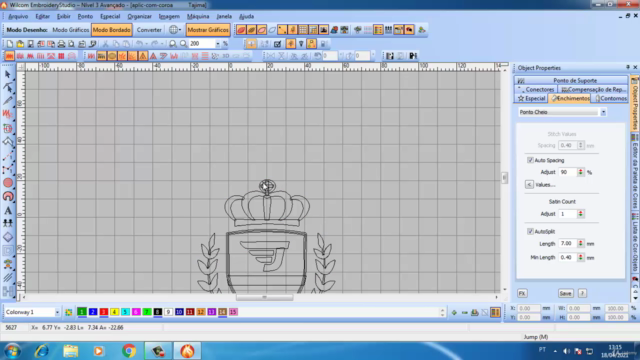This screenshot has width=640, height=360.
Task: Click the FX button
Action: pos(522,293)
